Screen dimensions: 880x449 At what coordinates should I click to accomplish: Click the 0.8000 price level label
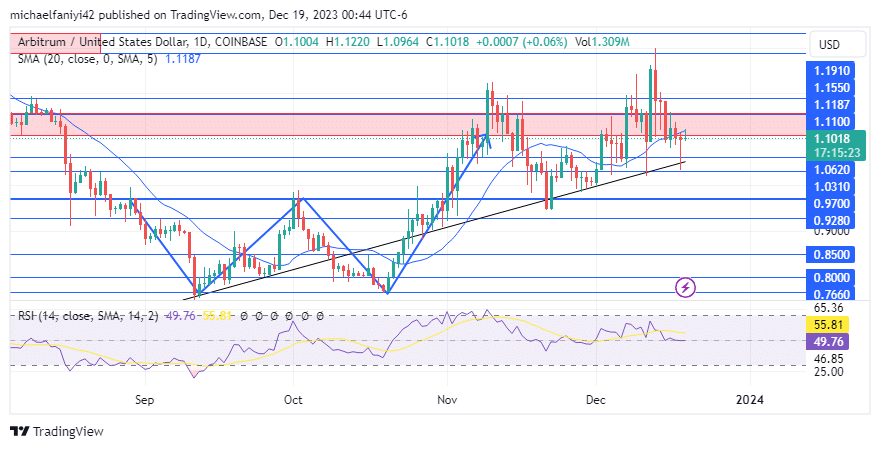point(831,277)
